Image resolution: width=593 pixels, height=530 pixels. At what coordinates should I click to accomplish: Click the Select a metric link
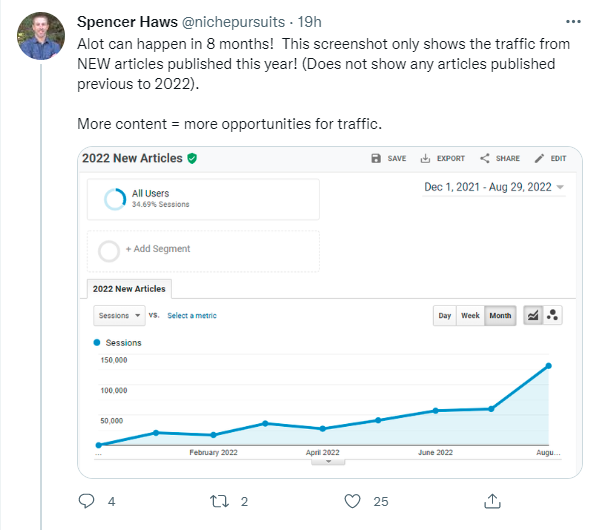(x=192, y=316)
